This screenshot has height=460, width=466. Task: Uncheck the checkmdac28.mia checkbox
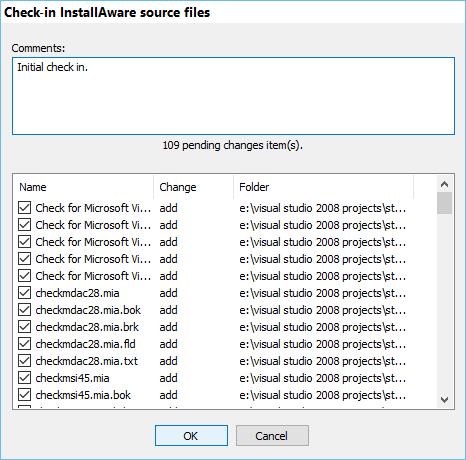tap(25, 293)
